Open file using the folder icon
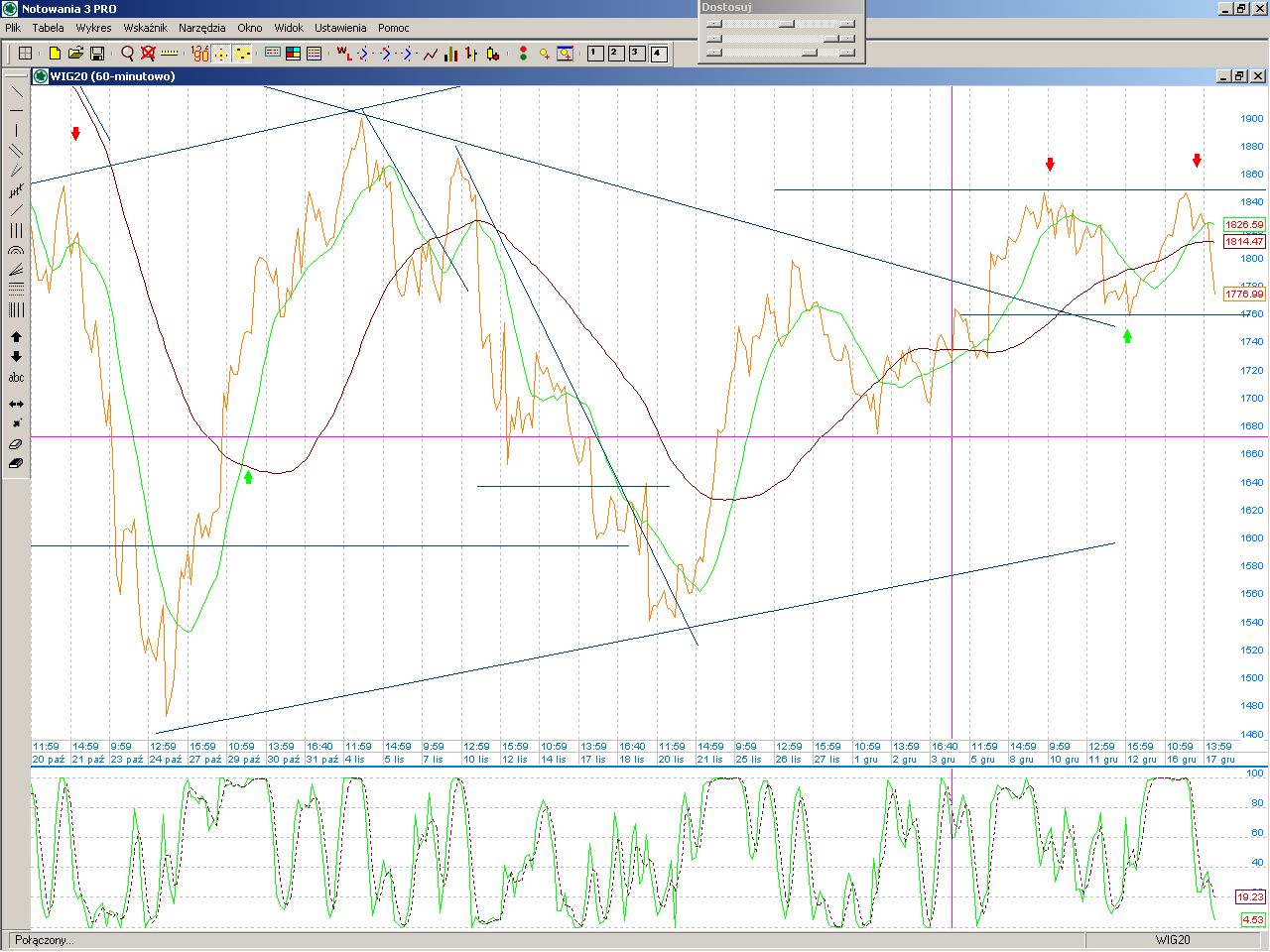Viewport: 1270px width, 952px height. 75,54
